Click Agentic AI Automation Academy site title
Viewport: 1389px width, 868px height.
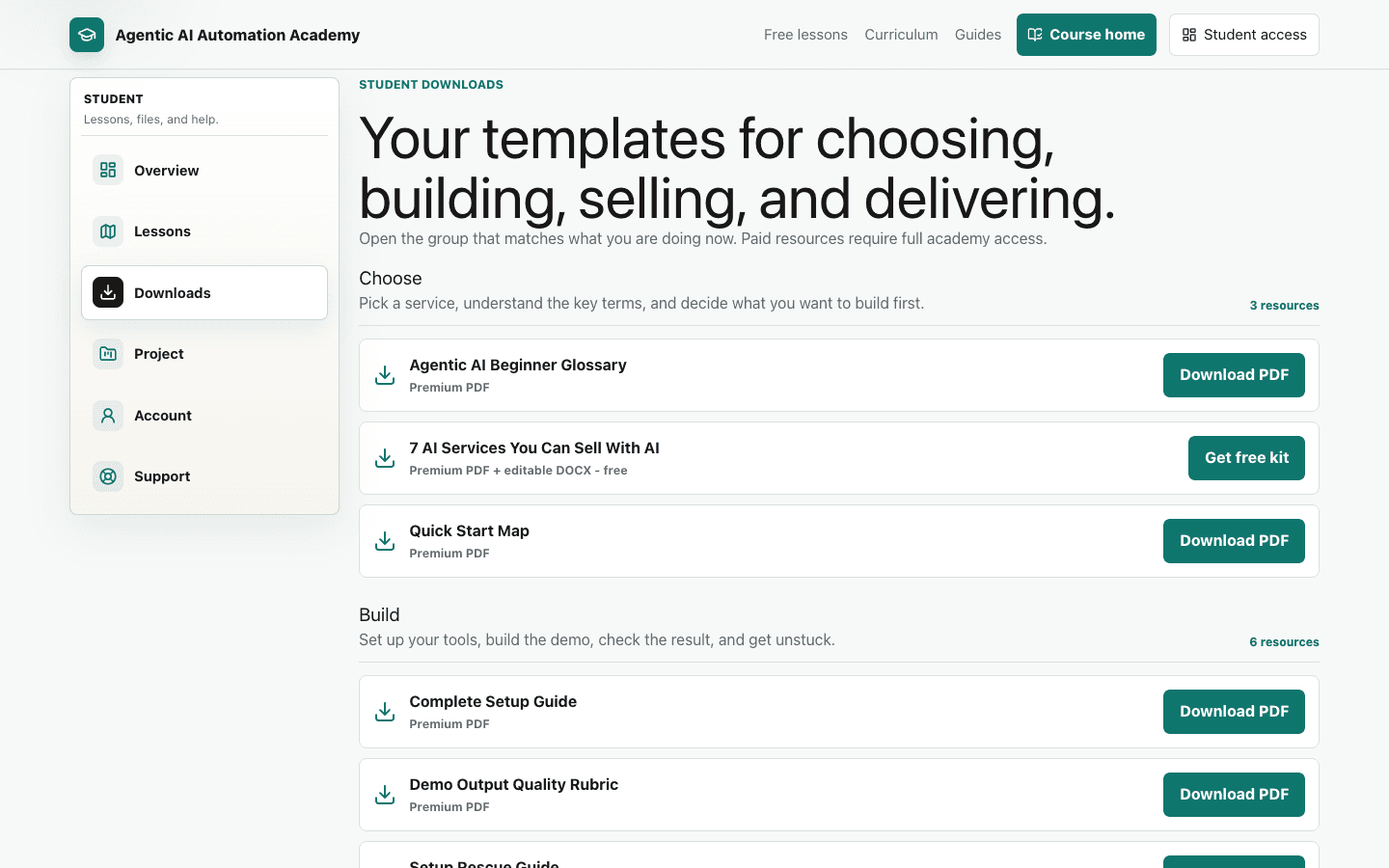(237, 35)
